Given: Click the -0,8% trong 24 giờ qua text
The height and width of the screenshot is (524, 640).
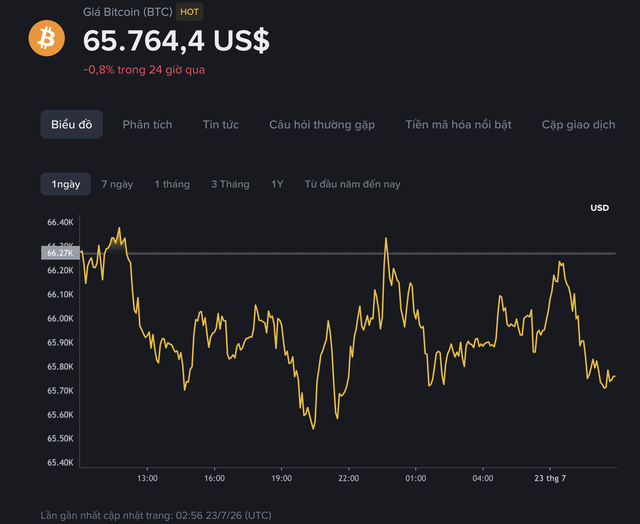Looking at the screenshot, I should click(144, 70).
